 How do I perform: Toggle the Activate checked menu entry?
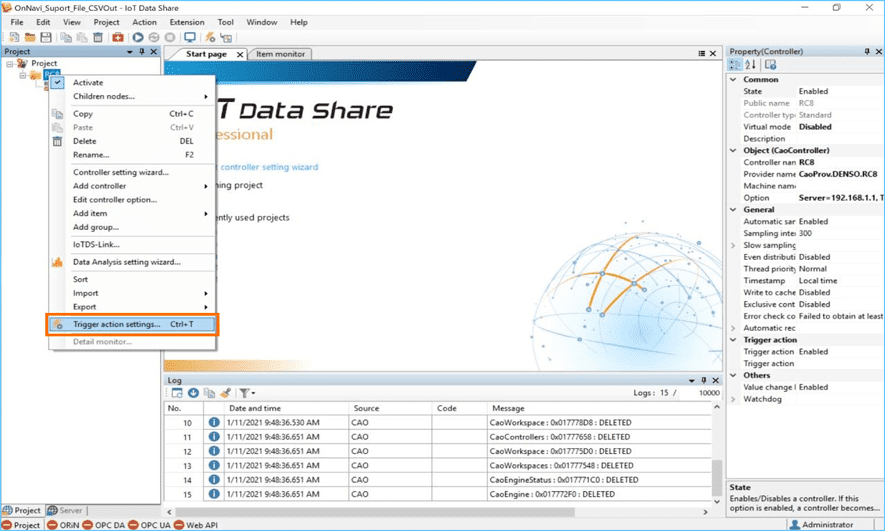coord(133,82)
